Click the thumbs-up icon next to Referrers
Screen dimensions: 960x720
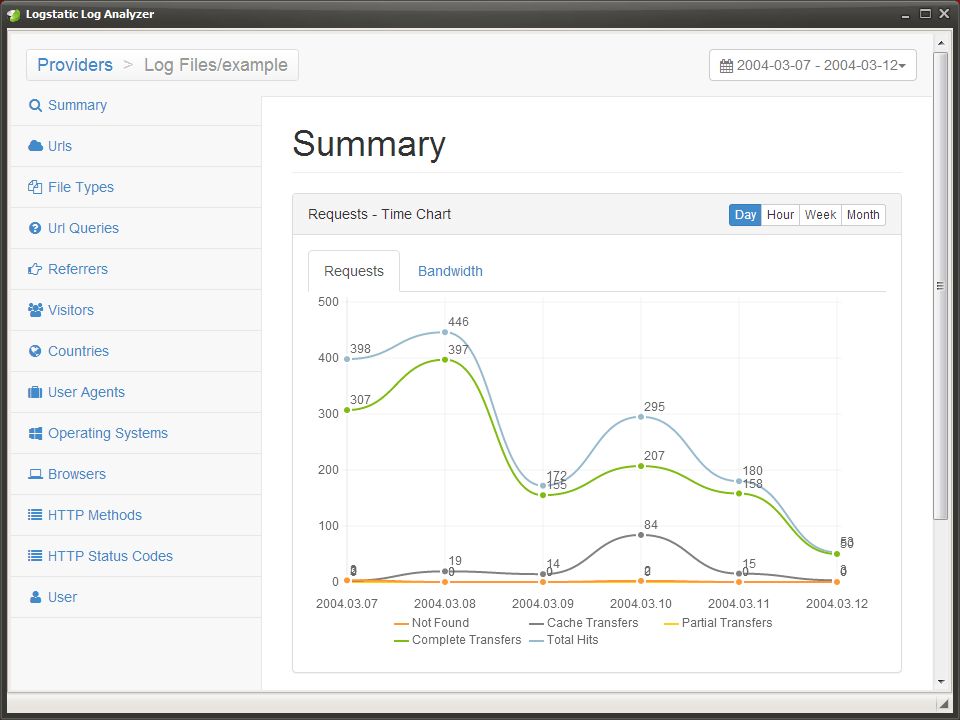click(x=35, y=269)
